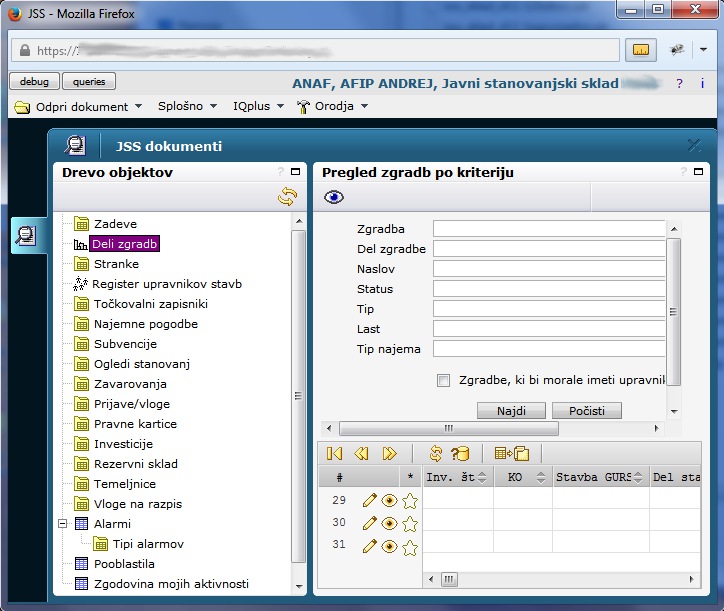
Task: Go to next page of results
Action: [x=390, y=453]
